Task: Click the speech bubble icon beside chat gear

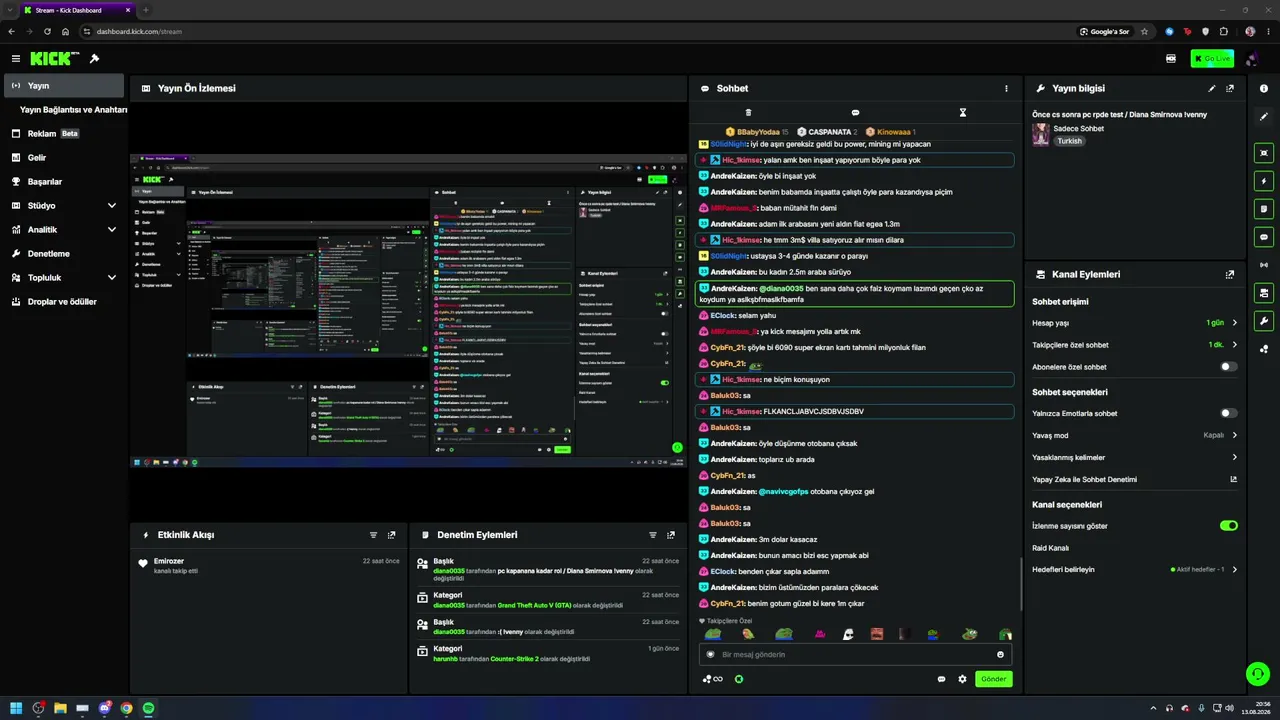Action: click(x=941, y=679)
